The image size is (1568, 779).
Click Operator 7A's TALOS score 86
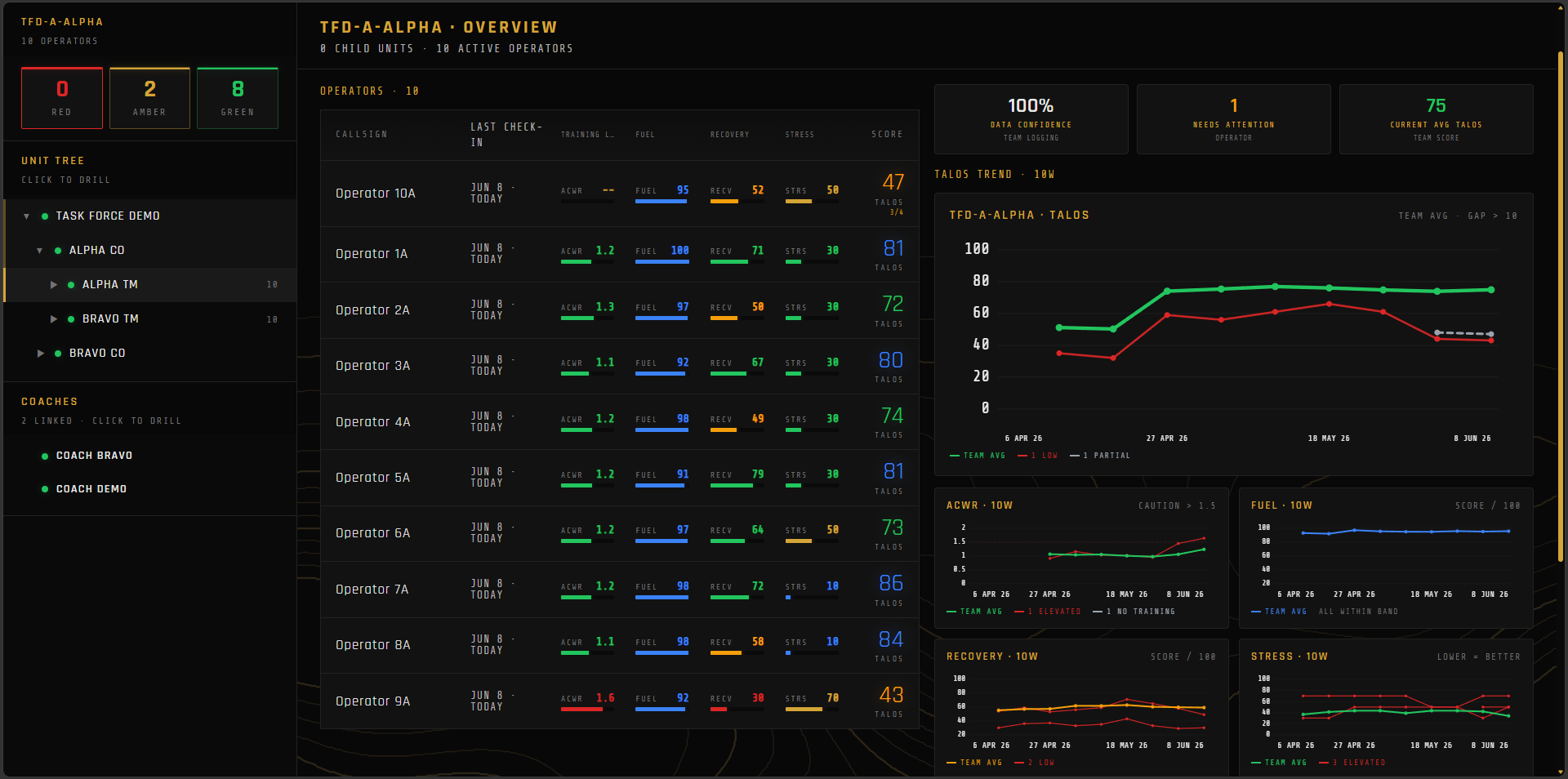tap(891, 583)
